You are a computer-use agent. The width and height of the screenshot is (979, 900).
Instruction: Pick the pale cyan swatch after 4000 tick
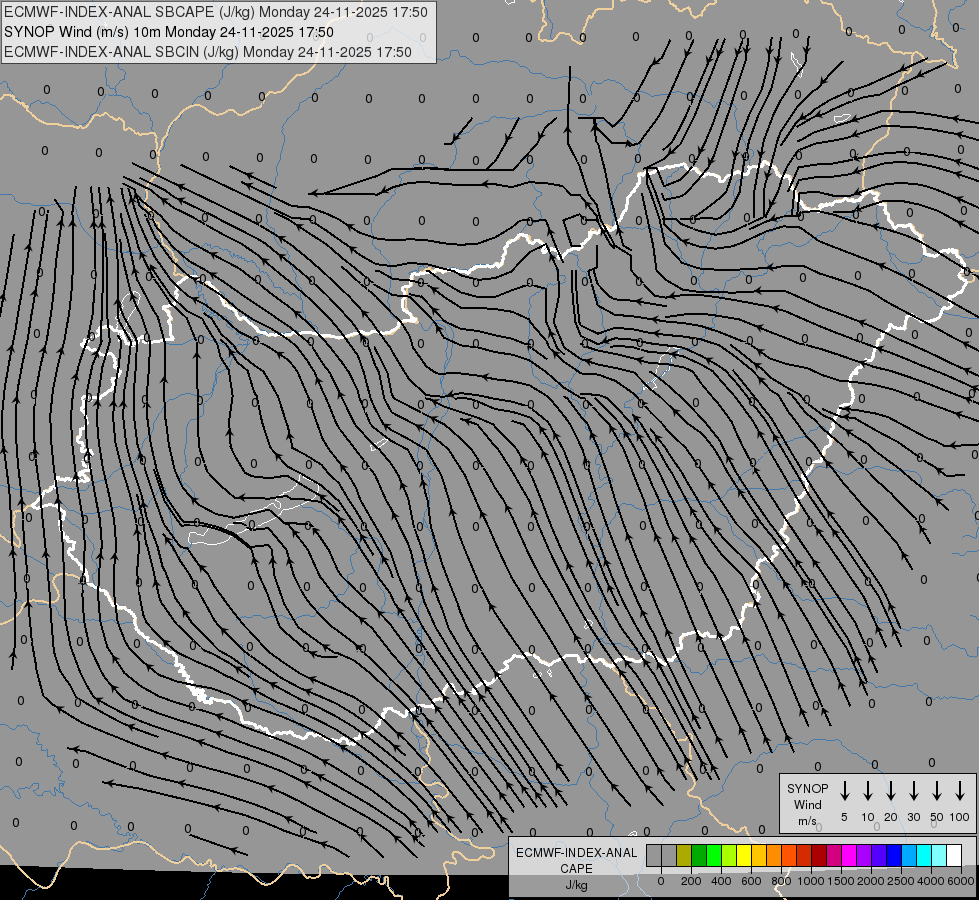tap(940, 855)
